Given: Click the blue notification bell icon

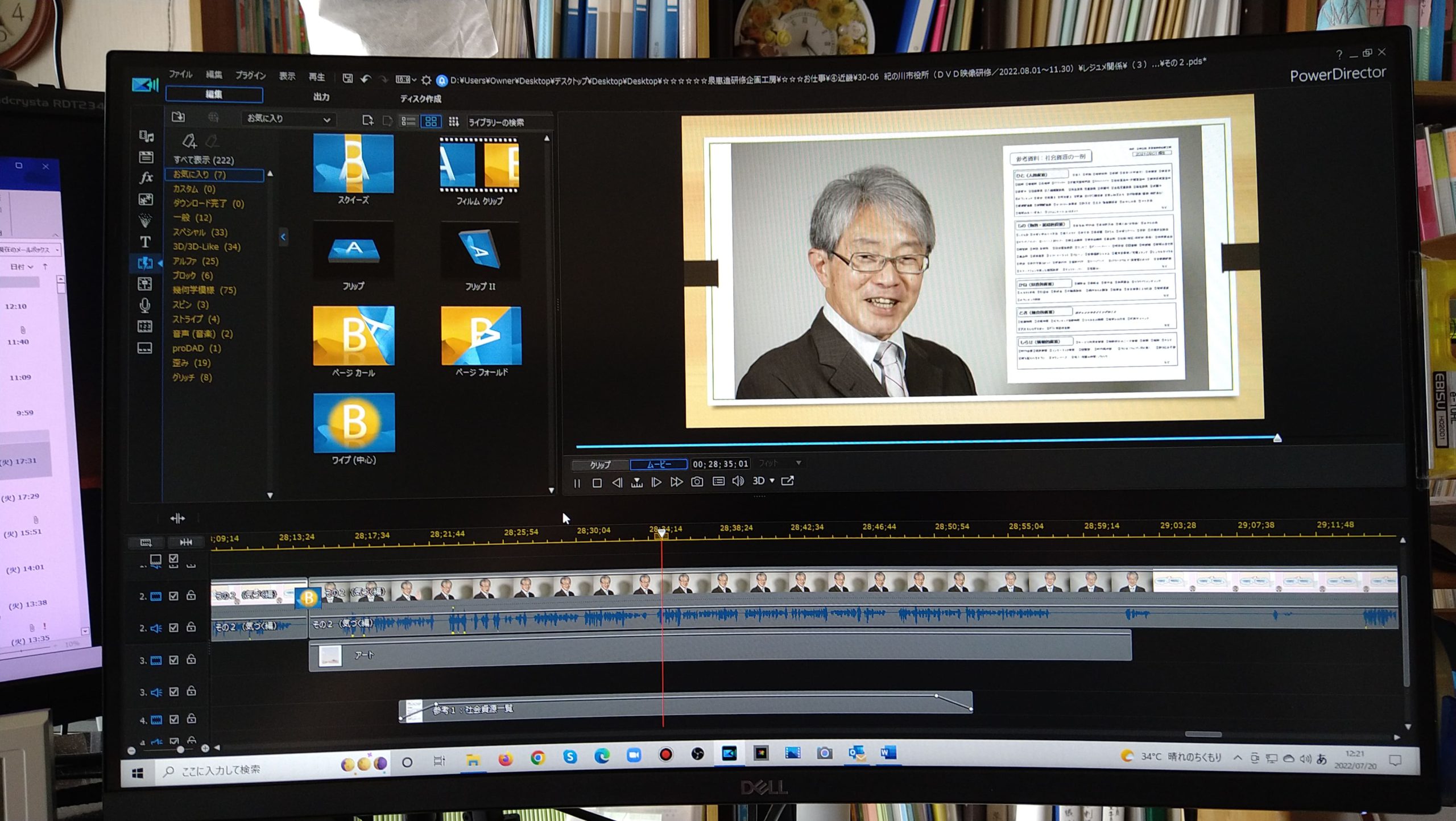Looking at the screenshot, I should tap(441, 81).
